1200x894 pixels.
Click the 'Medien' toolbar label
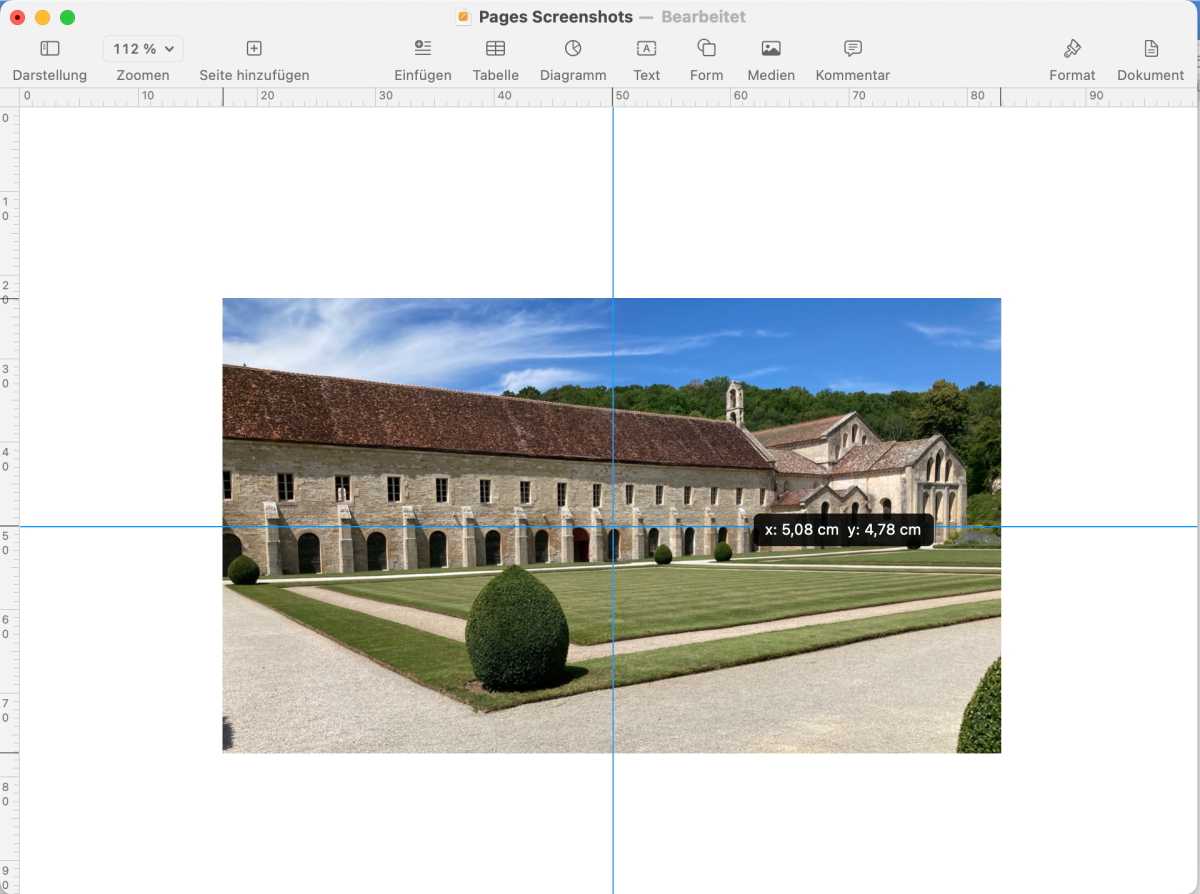771,75
